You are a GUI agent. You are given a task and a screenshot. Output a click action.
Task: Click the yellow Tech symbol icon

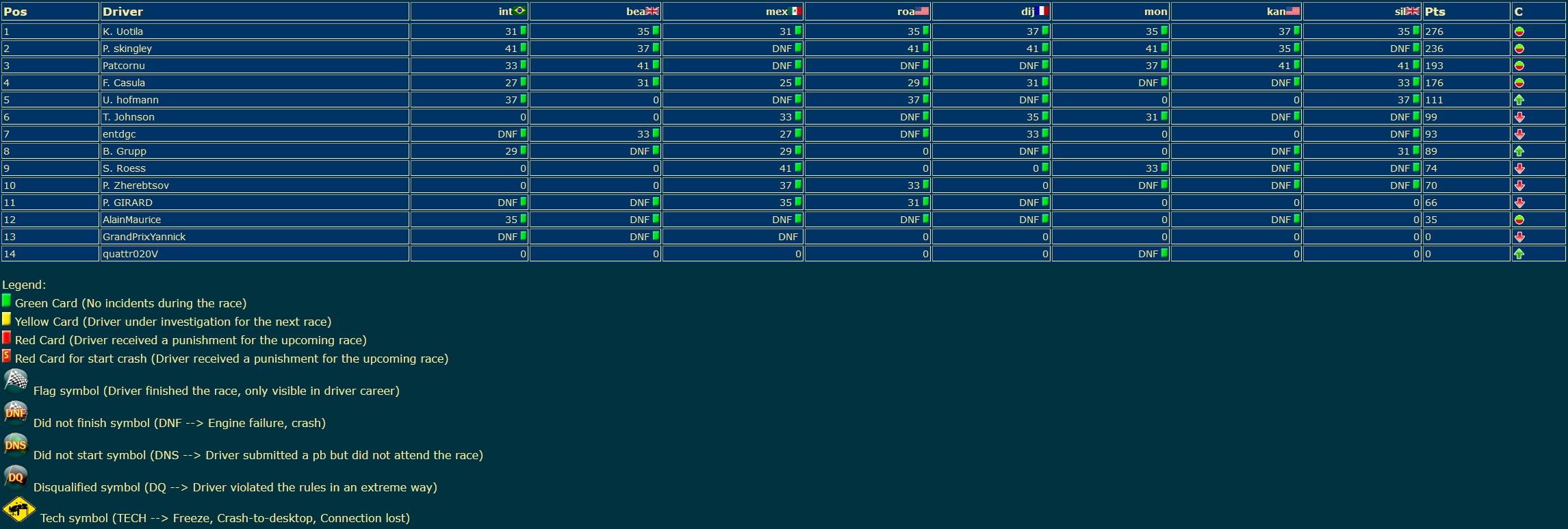tap(19, 510)
